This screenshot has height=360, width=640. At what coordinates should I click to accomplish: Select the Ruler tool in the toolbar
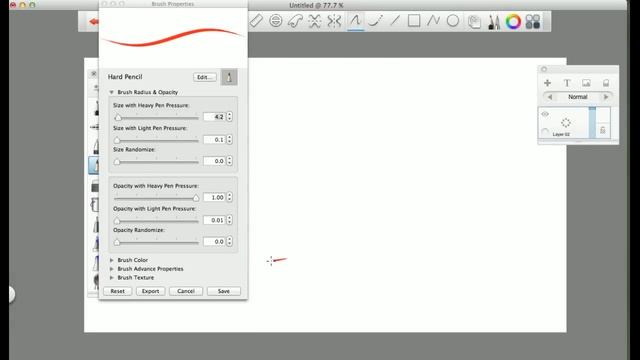click(256, 21)
